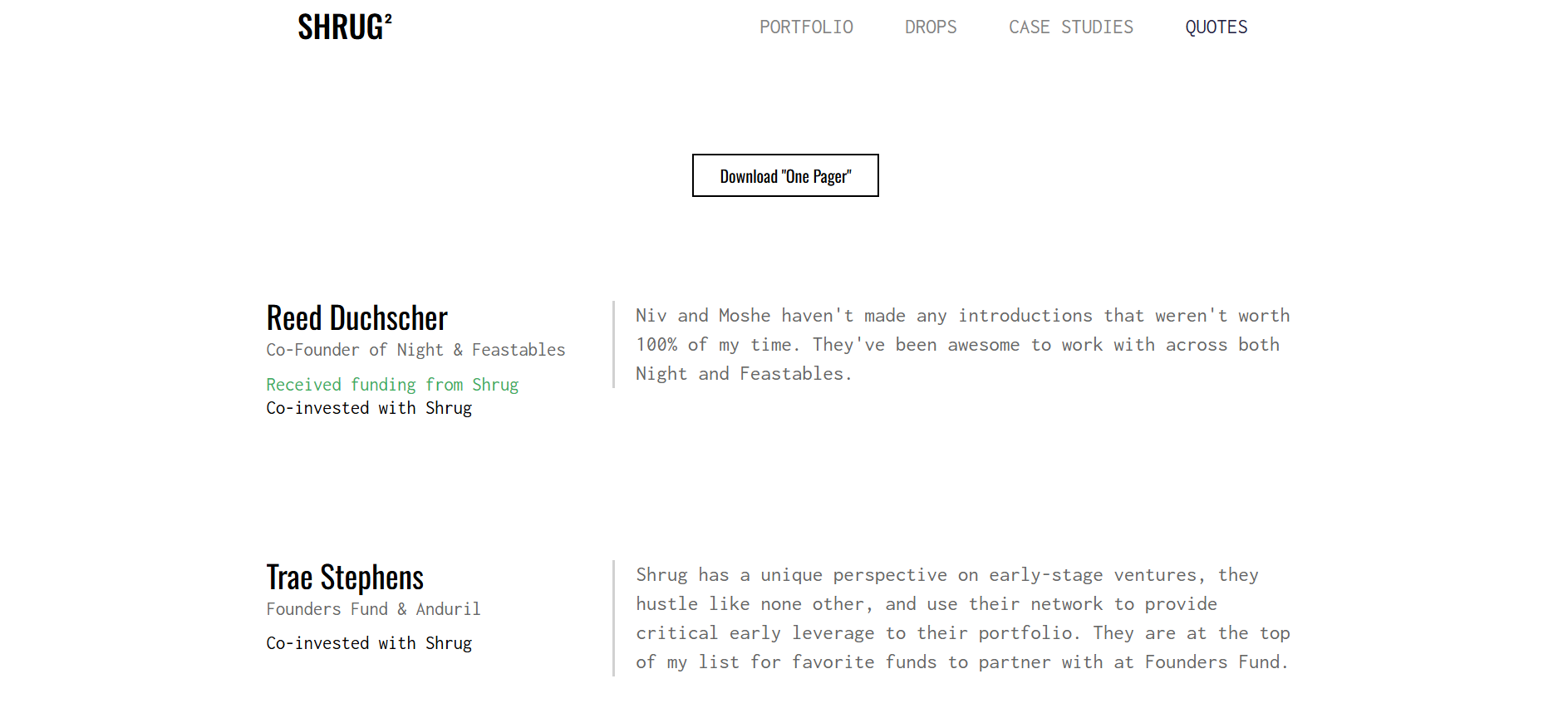1568x723 pixels.
Task: Download the "One Pager" document
Action: (785, 175)
